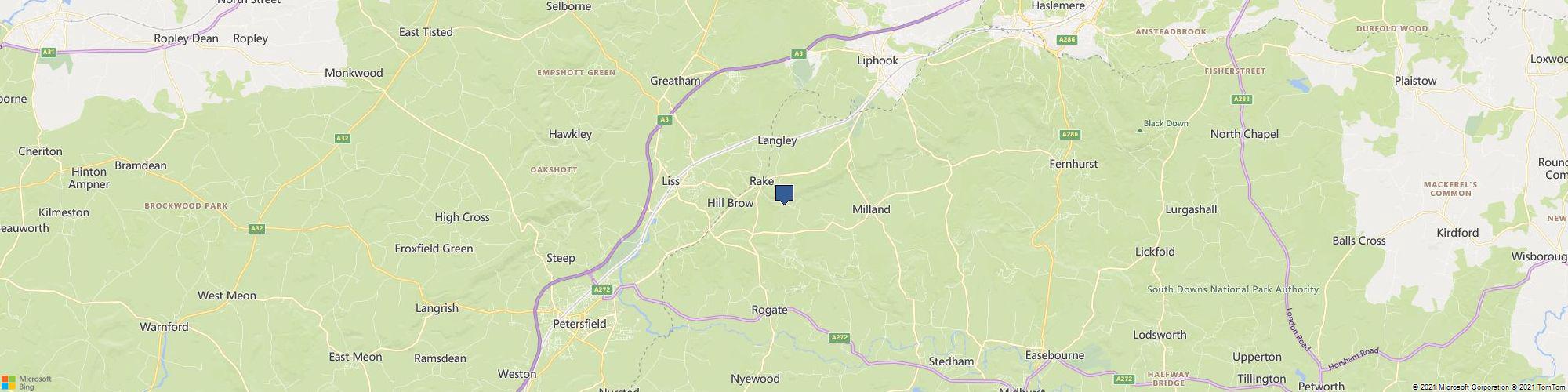The image size is (1568, 392).
Task: Click the Easebourne village label
Action: pyautogui.click(x=1054, y=355)
